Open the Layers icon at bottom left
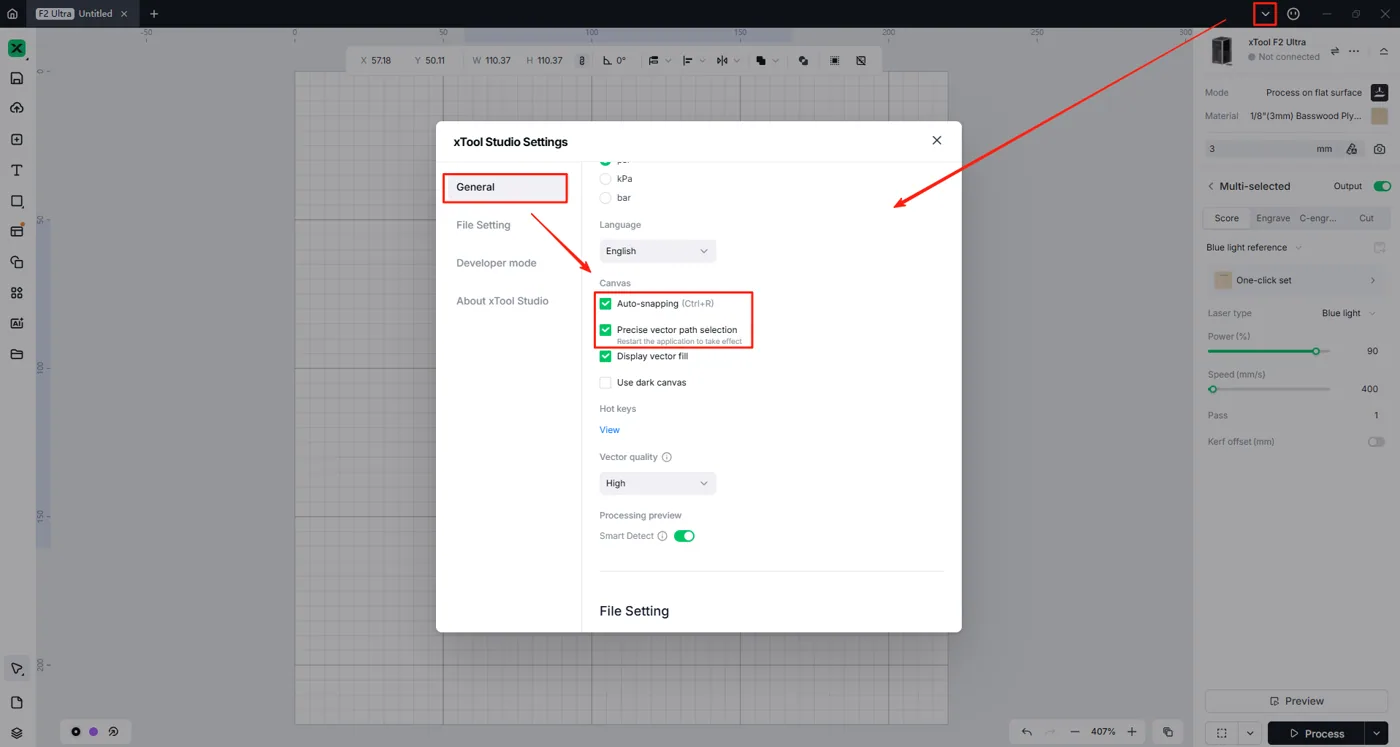Screen dimensions: 1400x747 (x=17, y=733)
